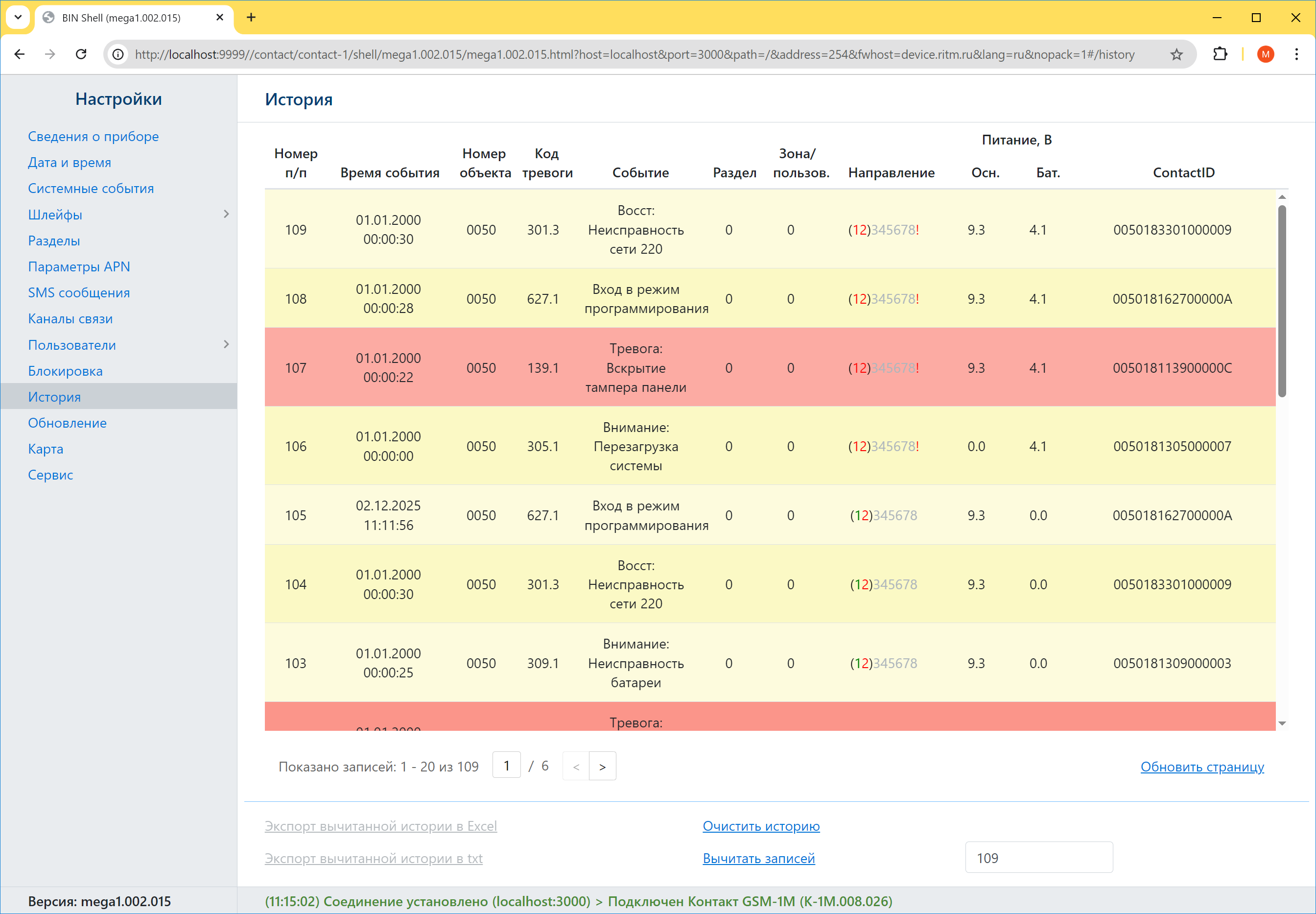This screenshot has width=1316, height=914.
Task: Open a new browser tab with the plus
Action: point(251,17)
